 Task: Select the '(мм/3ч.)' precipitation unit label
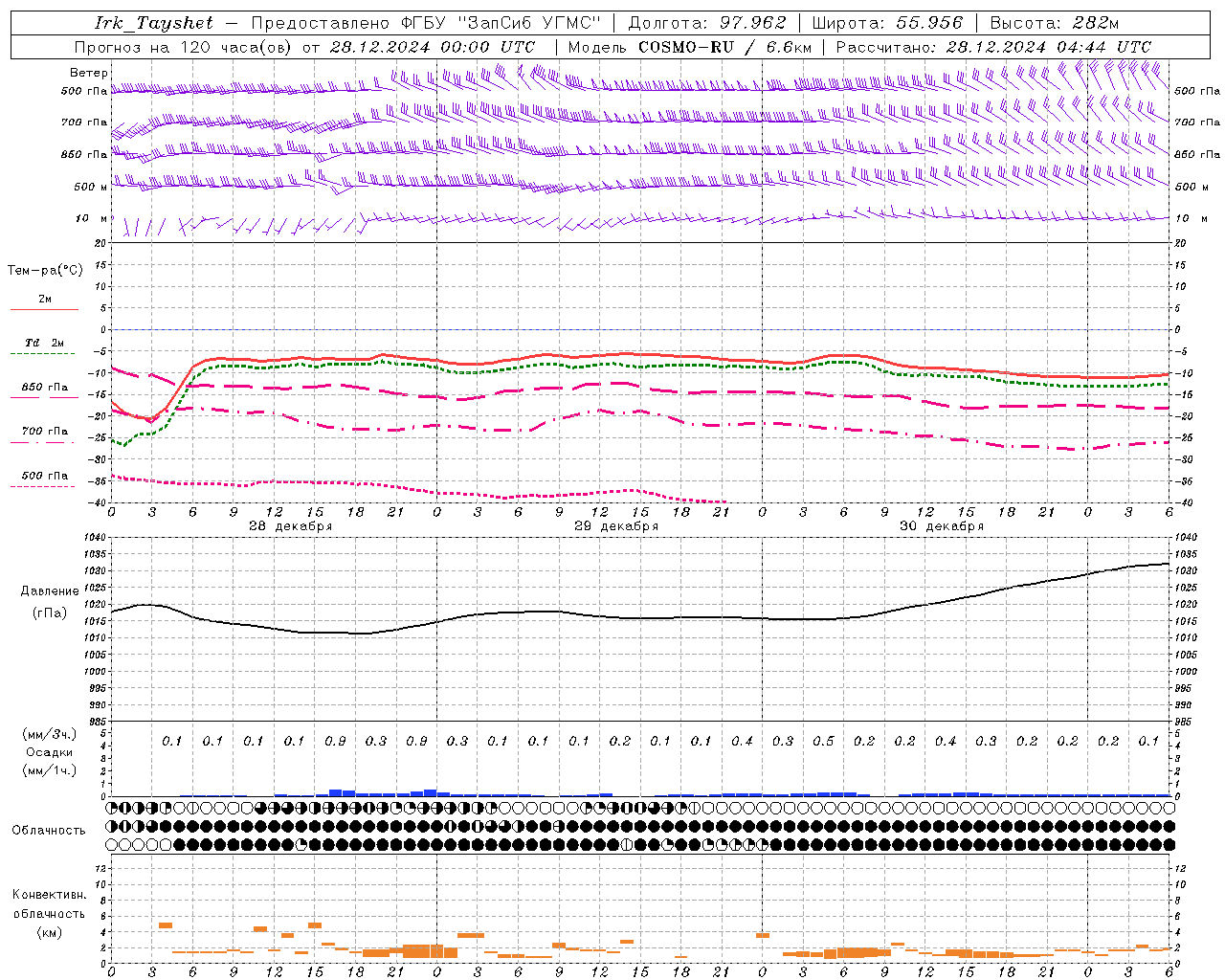[50, 734]
